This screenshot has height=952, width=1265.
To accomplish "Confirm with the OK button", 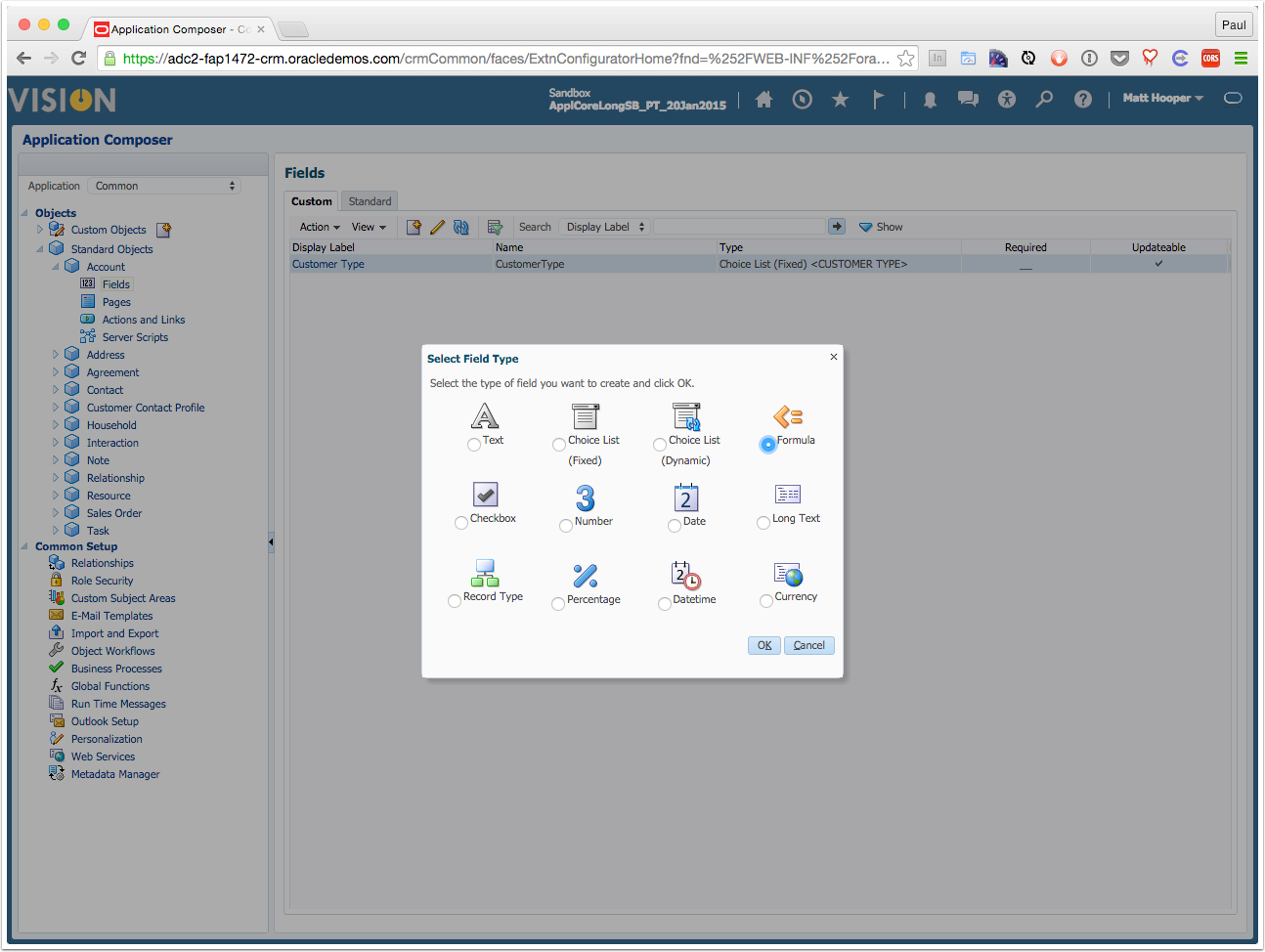I will coord(764,645).
